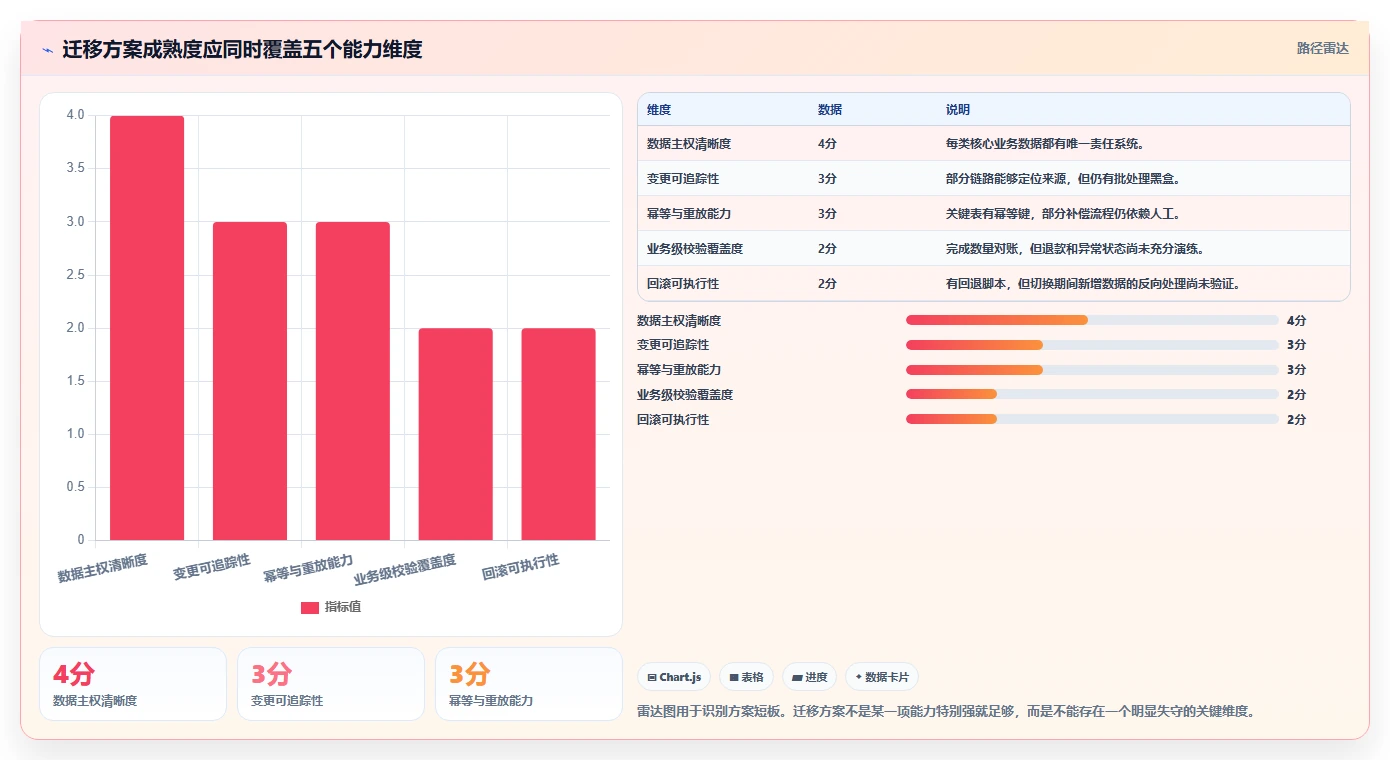The width and height of the screenshot is (1390, 760).
Task: Click the 说明 column header
Action: pyautogui.click(x=958, y=109)
